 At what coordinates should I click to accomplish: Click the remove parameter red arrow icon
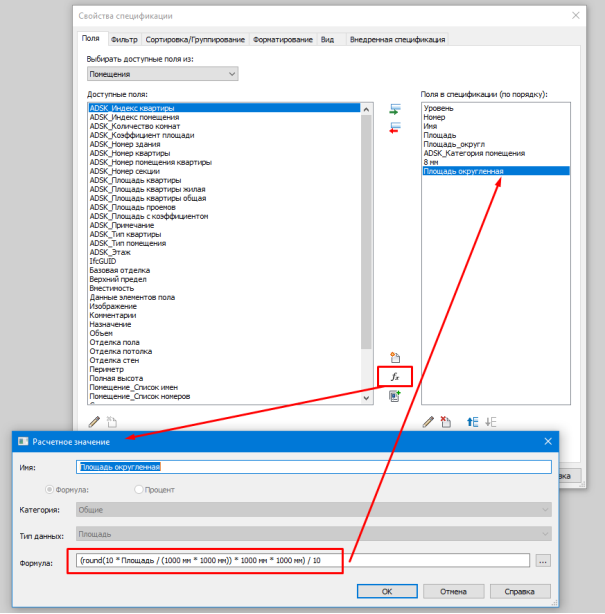point(395,128)
